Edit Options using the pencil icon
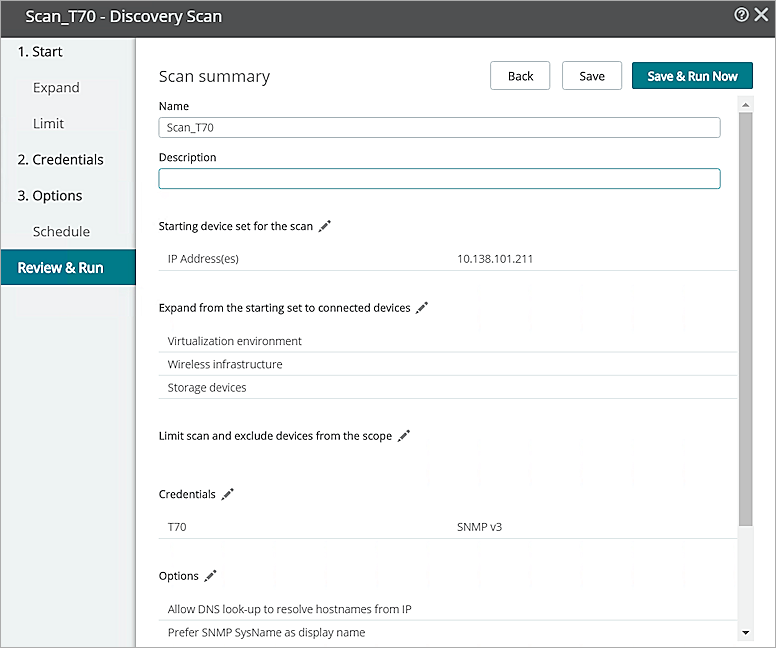Viewport: 776px width, 648px height. [210, 576]
